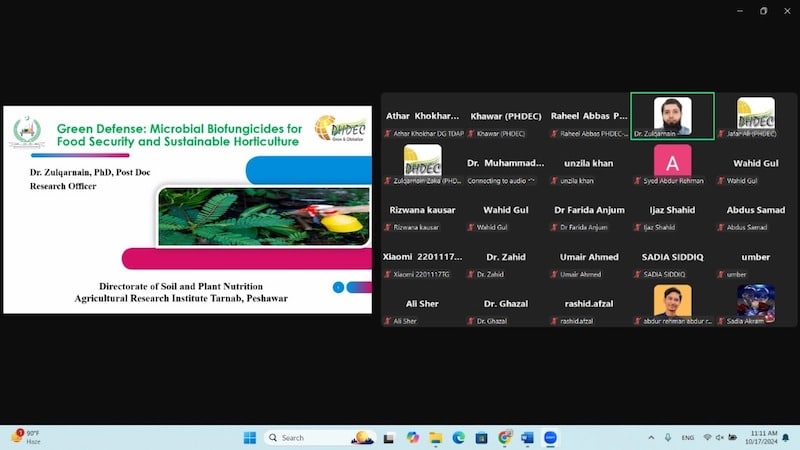Click Syed Abdur Rehman's pink avatar tile
Viewport: 800px width, 450px height.
(x=672, y=164)
